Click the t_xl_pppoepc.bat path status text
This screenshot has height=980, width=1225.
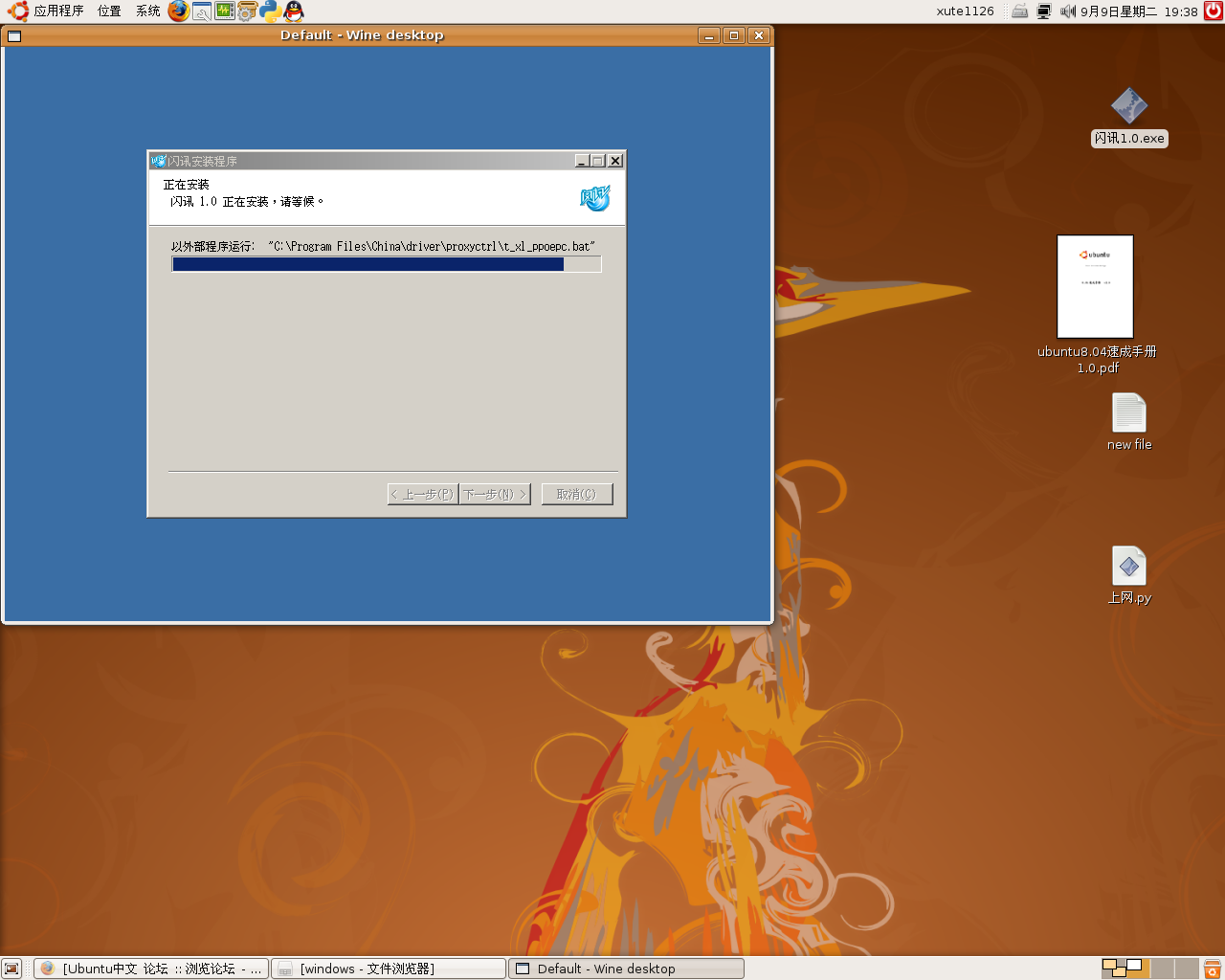click(383, 246)
